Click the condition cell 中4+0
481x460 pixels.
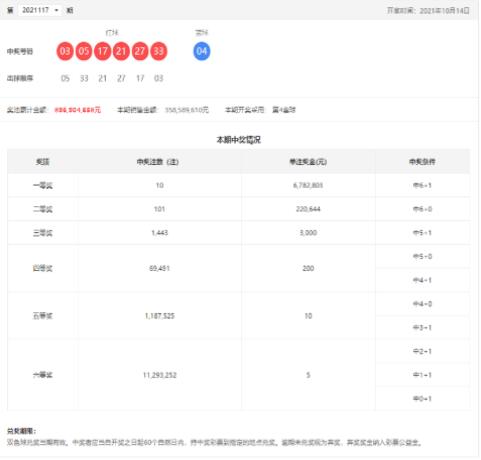(422, 304)
